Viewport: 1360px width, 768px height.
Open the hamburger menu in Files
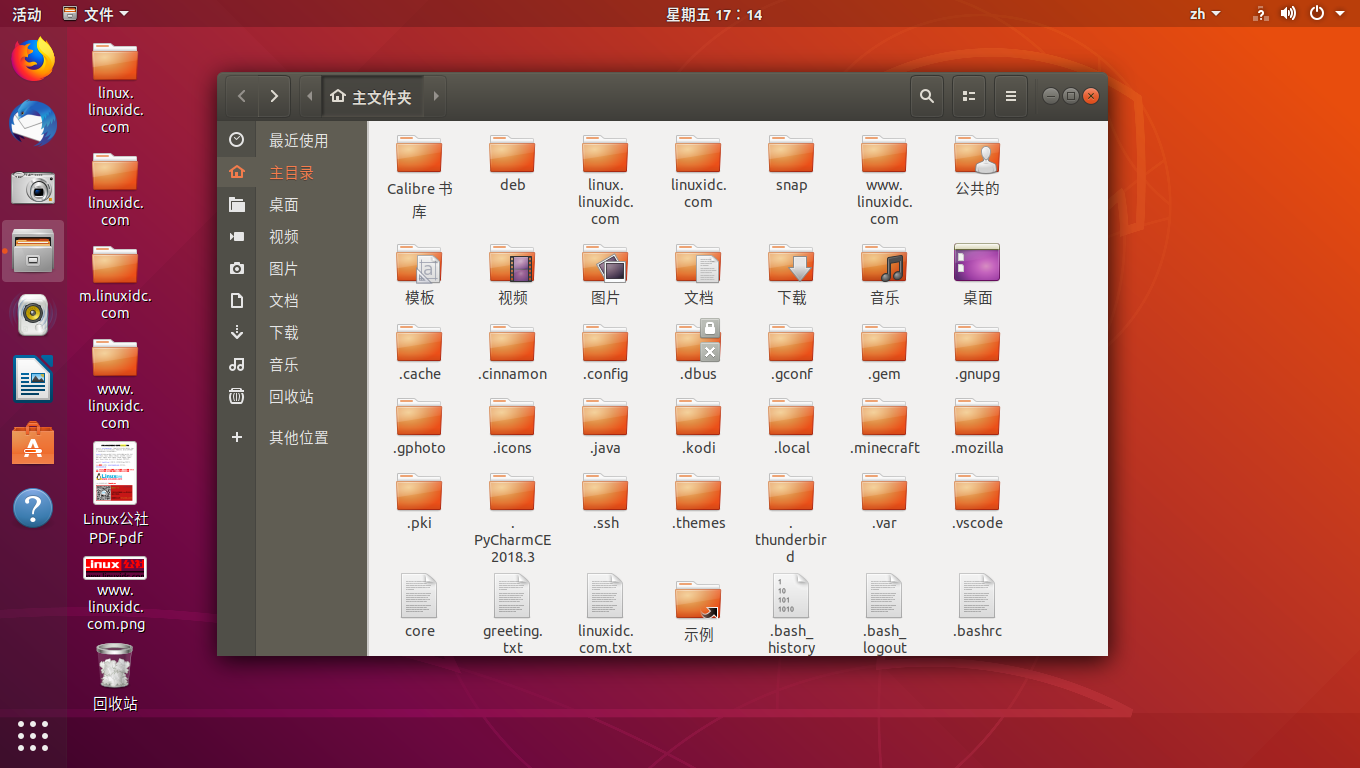coord(1010,96)
